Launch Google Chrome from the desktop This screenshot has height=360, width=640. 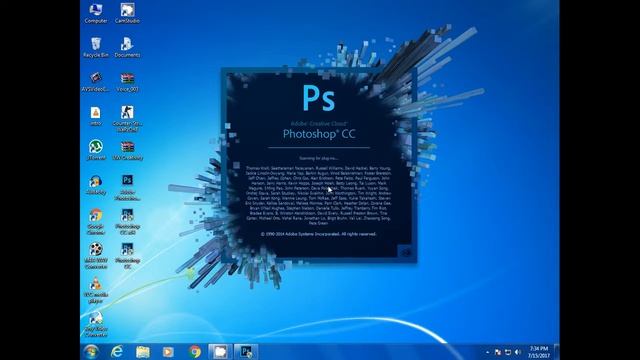pyautogui.click(x=96, y=222)
